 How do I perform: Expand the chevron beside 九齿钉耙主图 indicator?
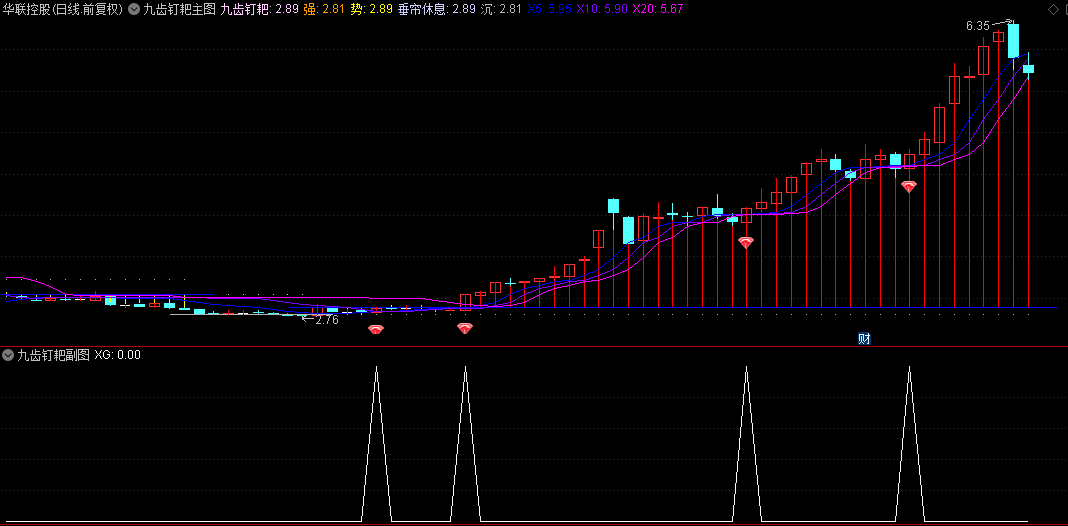pos(134,10)
